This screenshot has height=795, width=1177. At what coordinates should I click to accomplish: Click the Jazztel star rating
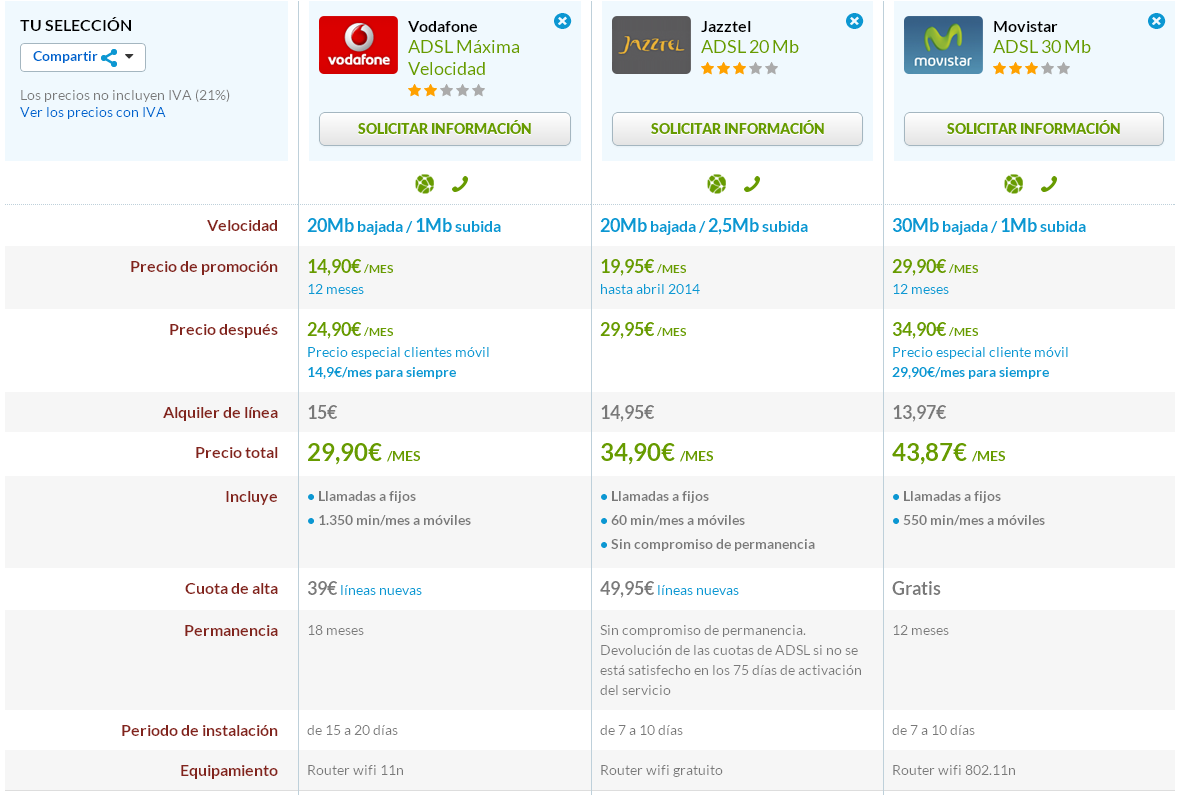pyautogui.click(x=739, y=69)
